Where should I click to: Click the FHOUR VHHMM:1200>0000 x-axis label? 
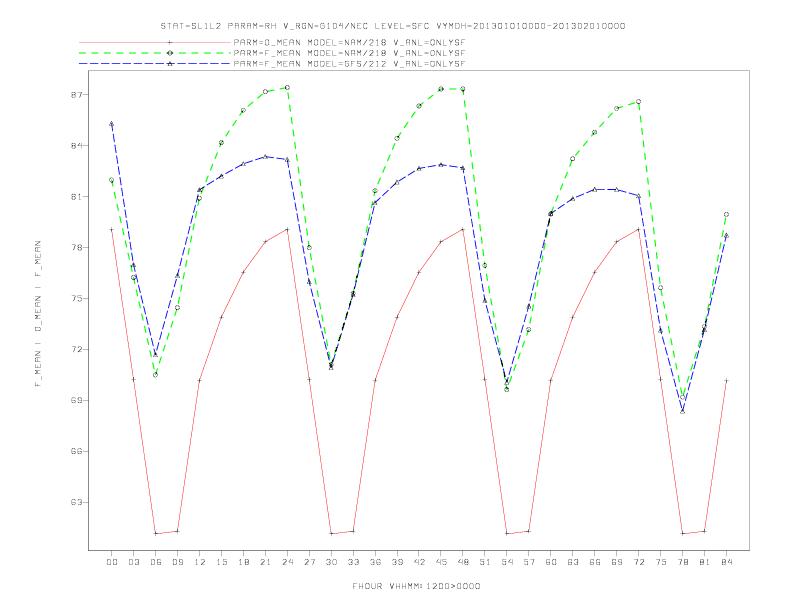point(416,586)
